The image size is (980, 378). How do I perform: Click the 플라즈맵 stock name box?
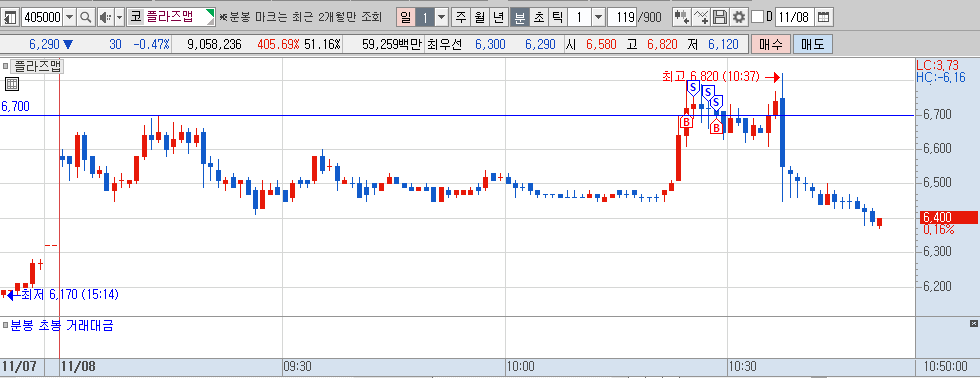(171, 17)
